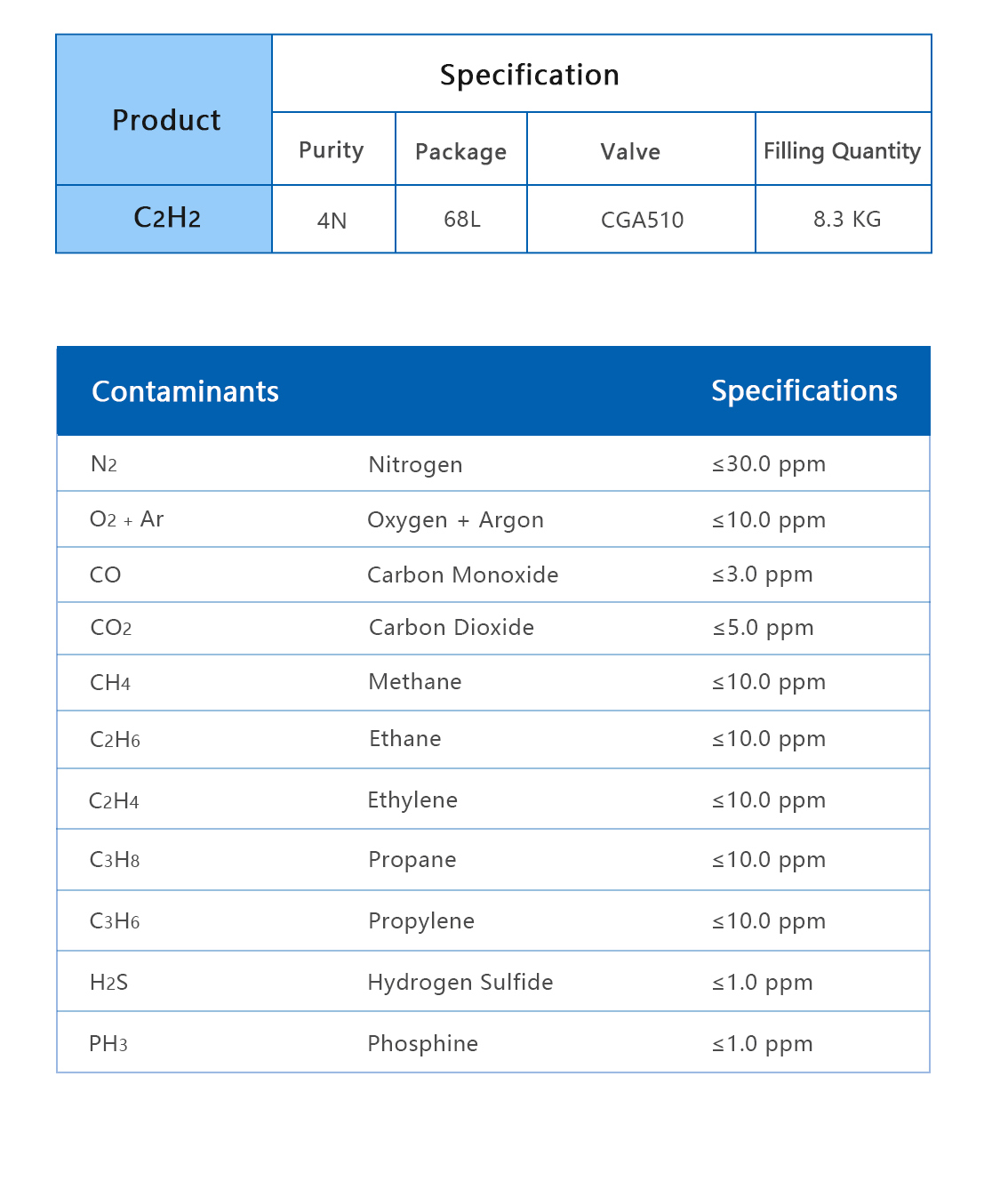Select the Purity column header
Screen dimensions: 1008x1189
coord(332,150)
